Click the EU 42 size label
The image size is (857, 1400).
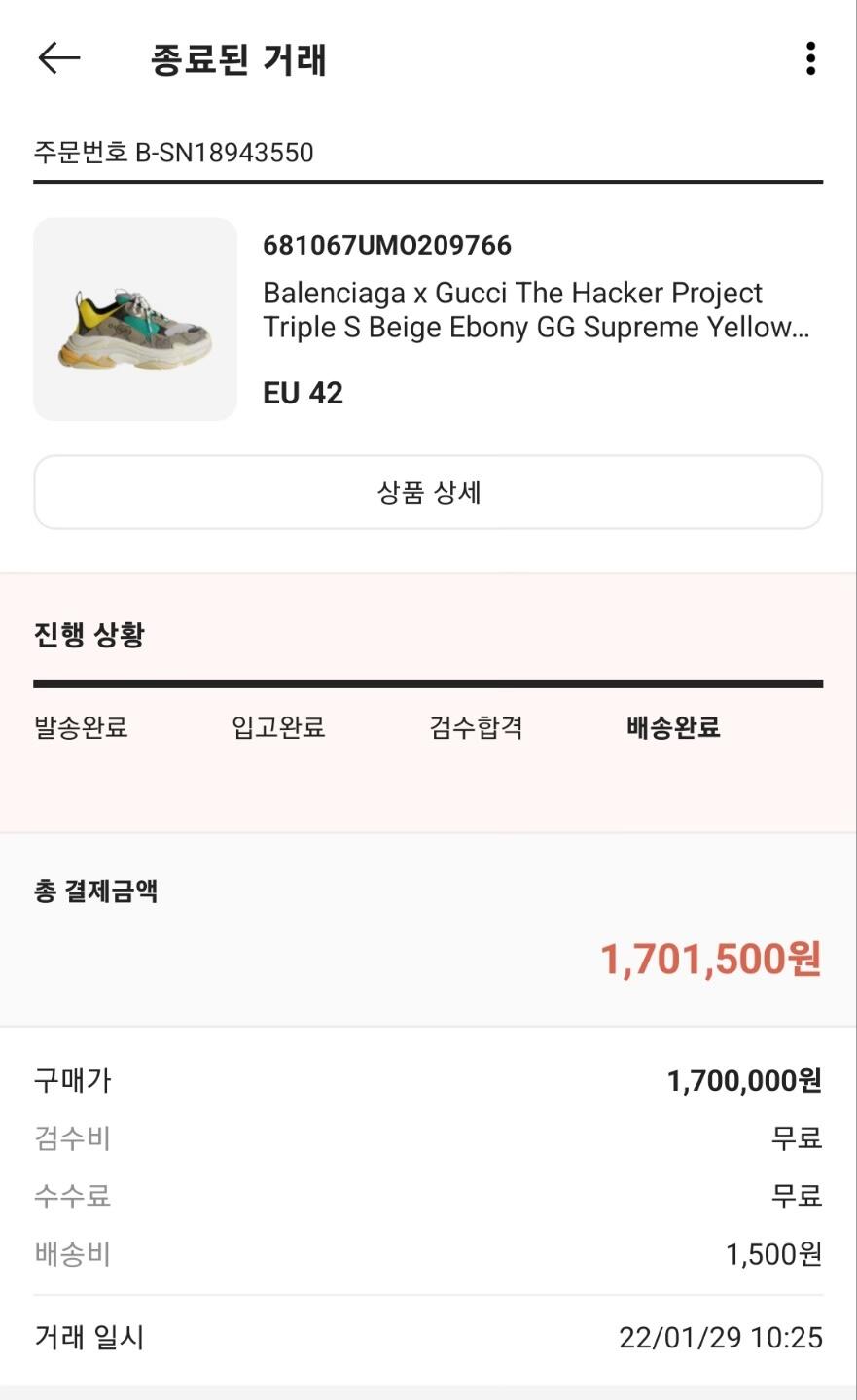pyautogui.click(x=303, y=393)
